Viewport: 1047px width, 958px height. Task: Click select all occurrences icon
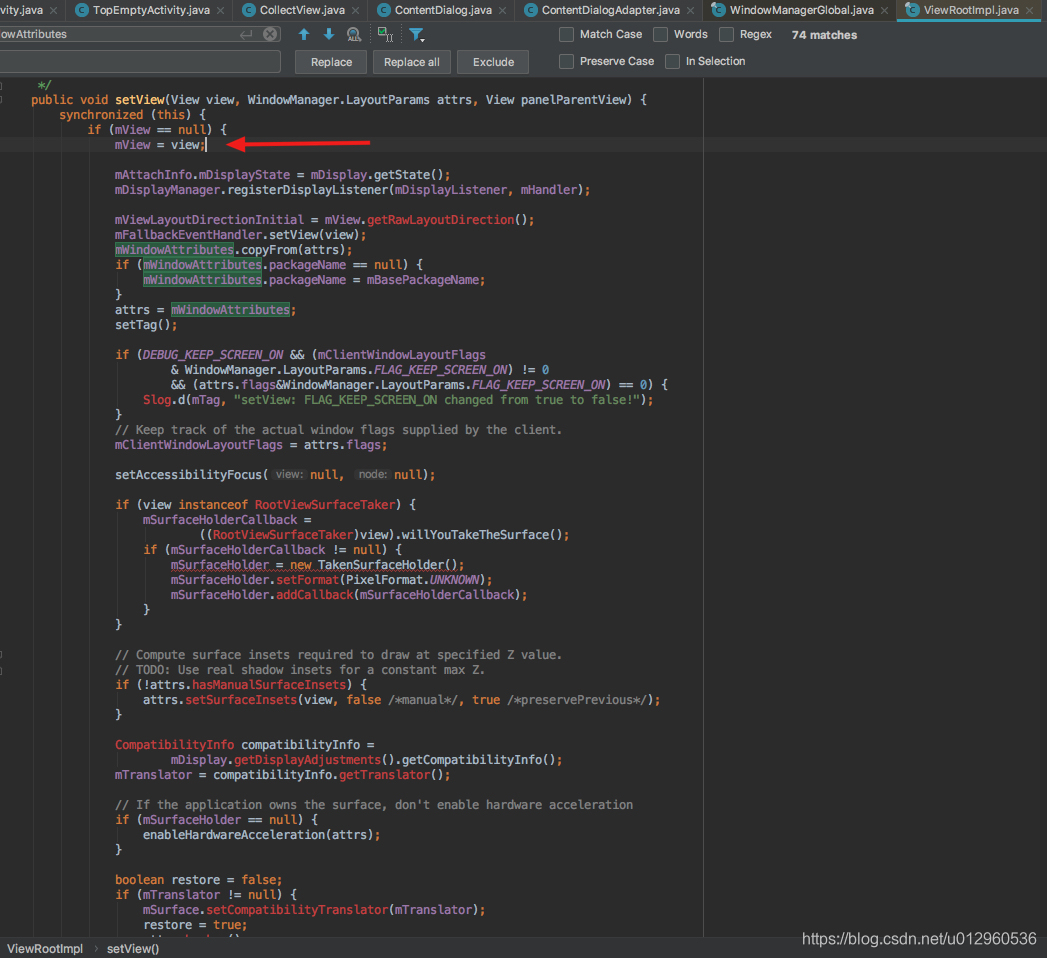click(385, 35)
